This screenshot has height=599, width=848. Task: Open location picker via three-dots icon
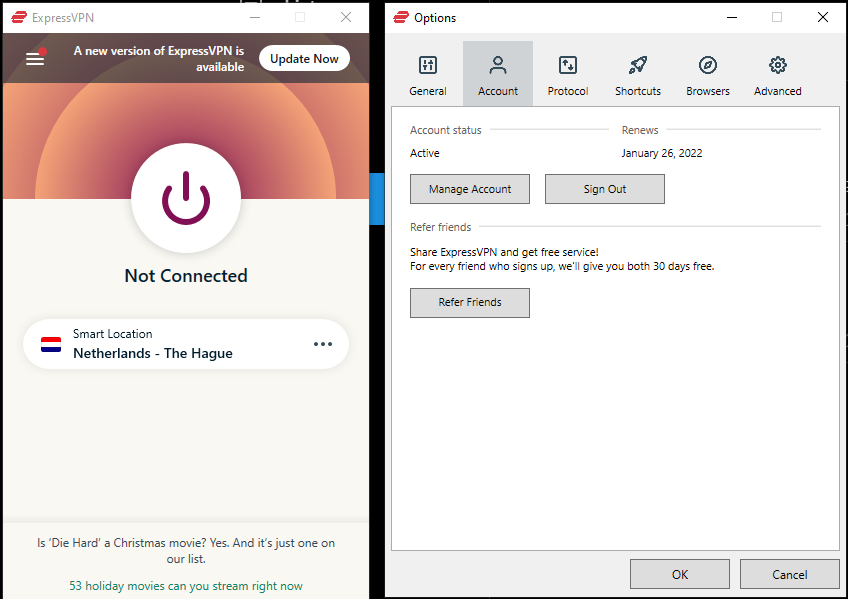point(323,344)
